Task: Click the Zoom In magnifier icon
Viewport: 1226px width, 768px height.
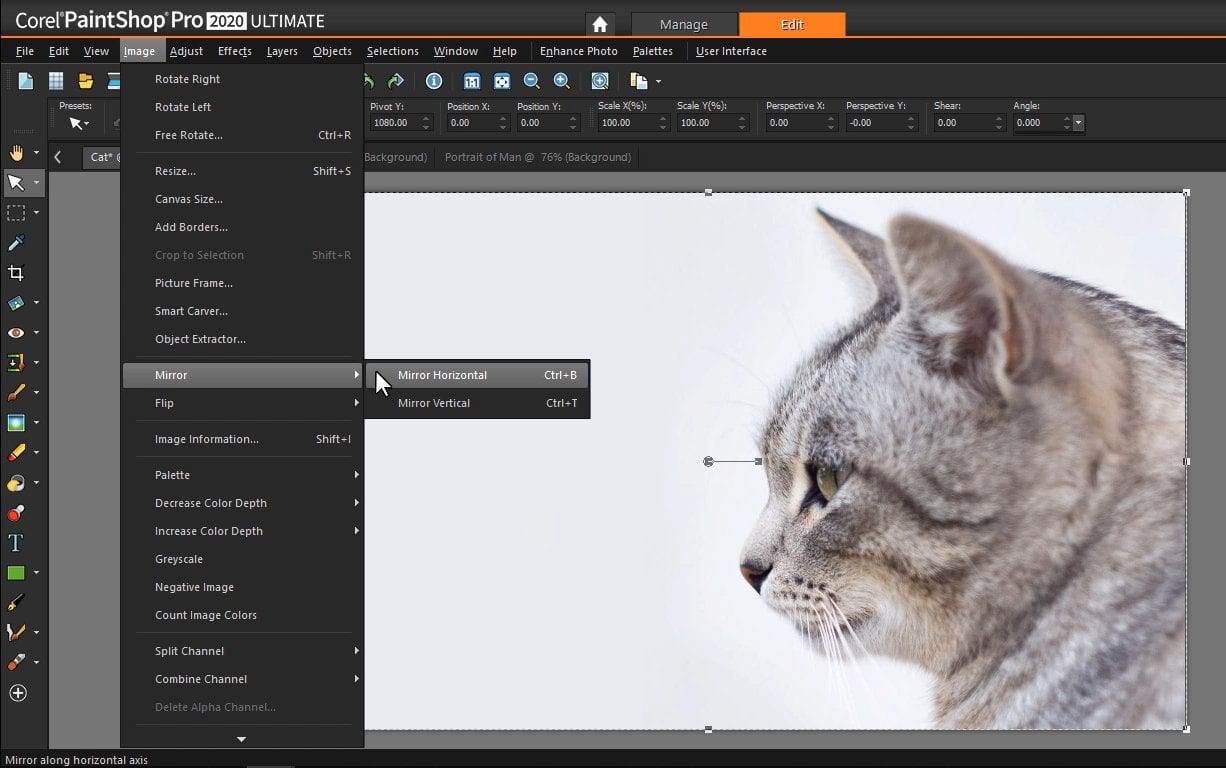Action: pyautogui.click(x=562, y=81)
